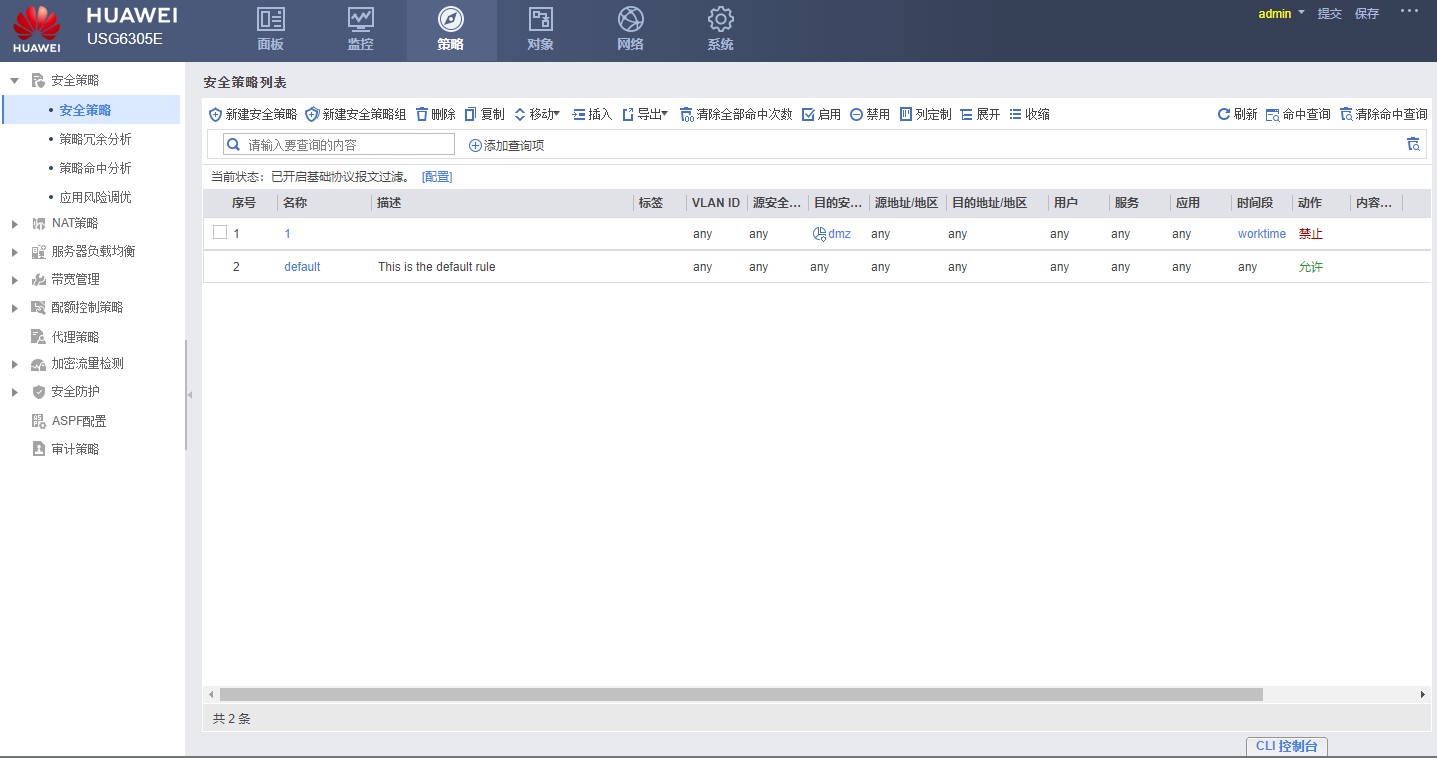
Task: Click the 添加查询项 plus icon
Action: [x=475, y=146]
